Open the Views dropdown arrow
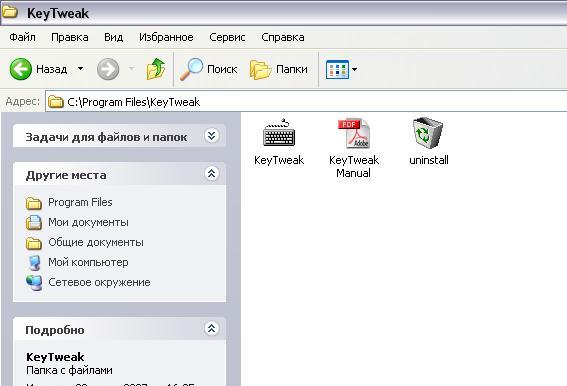The width and height of the screenshot is (567, 386). tap(354, 69)
